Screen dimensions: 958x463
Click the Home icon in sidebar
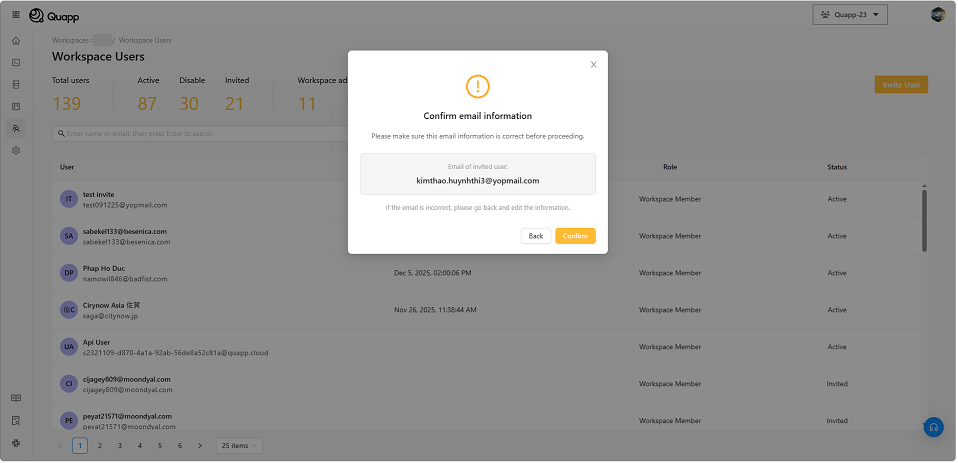16,41
